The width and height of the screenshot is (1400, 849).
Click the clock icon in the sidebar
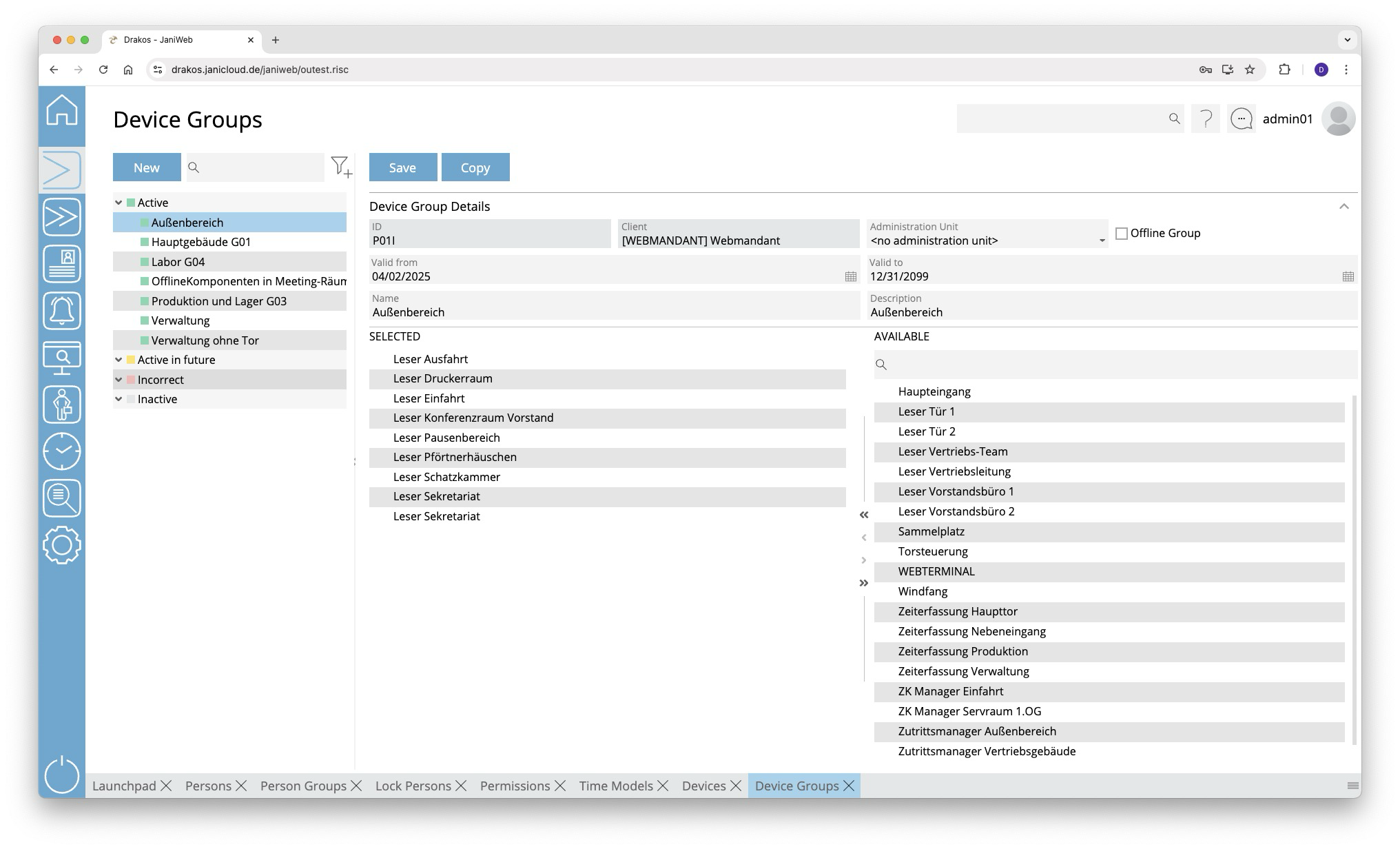pyautogui.click(x=62, y=451)
